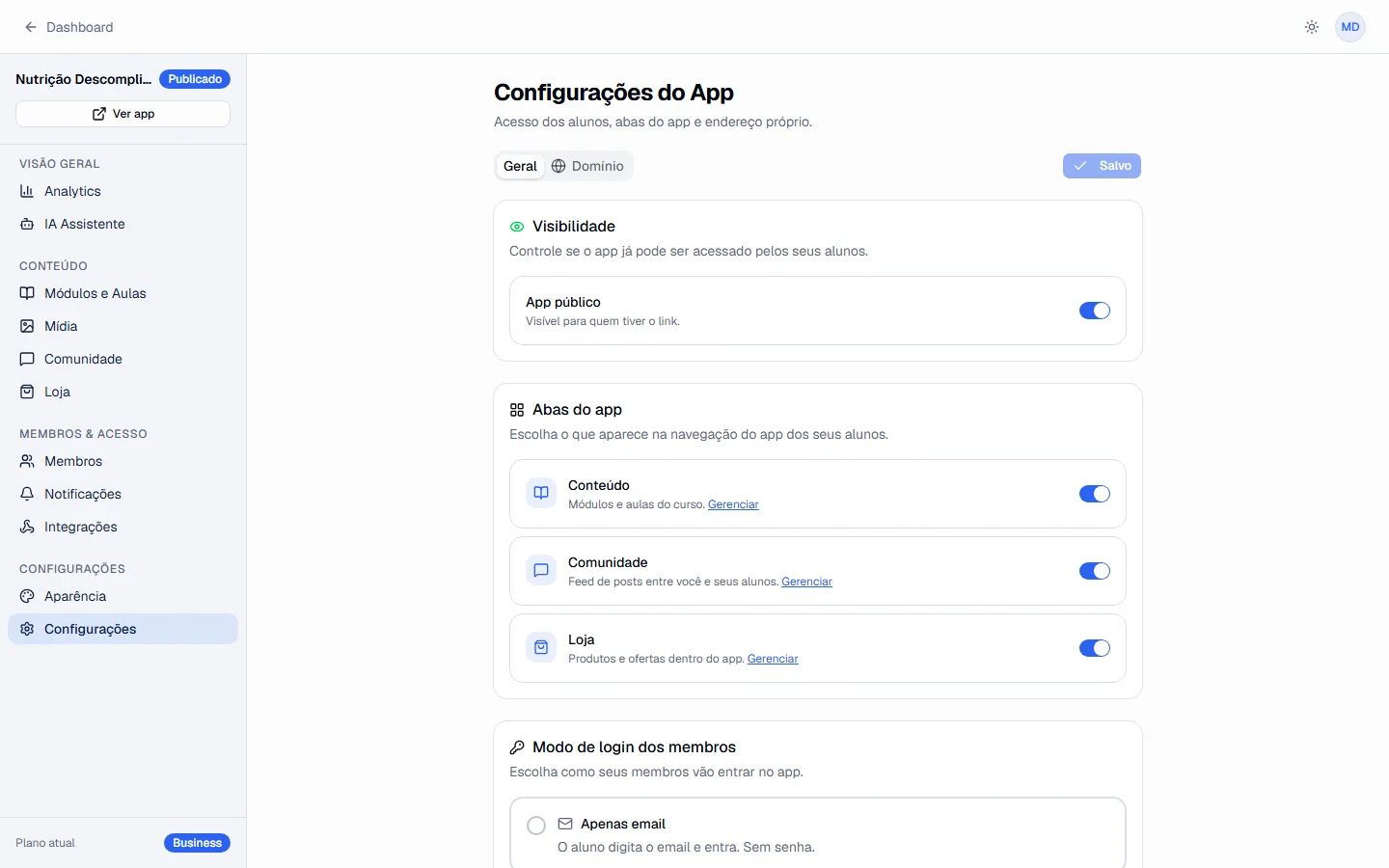The image size is (1389, 868).
Task: Open Analytics in the sidebar
Action: [123, 191]
